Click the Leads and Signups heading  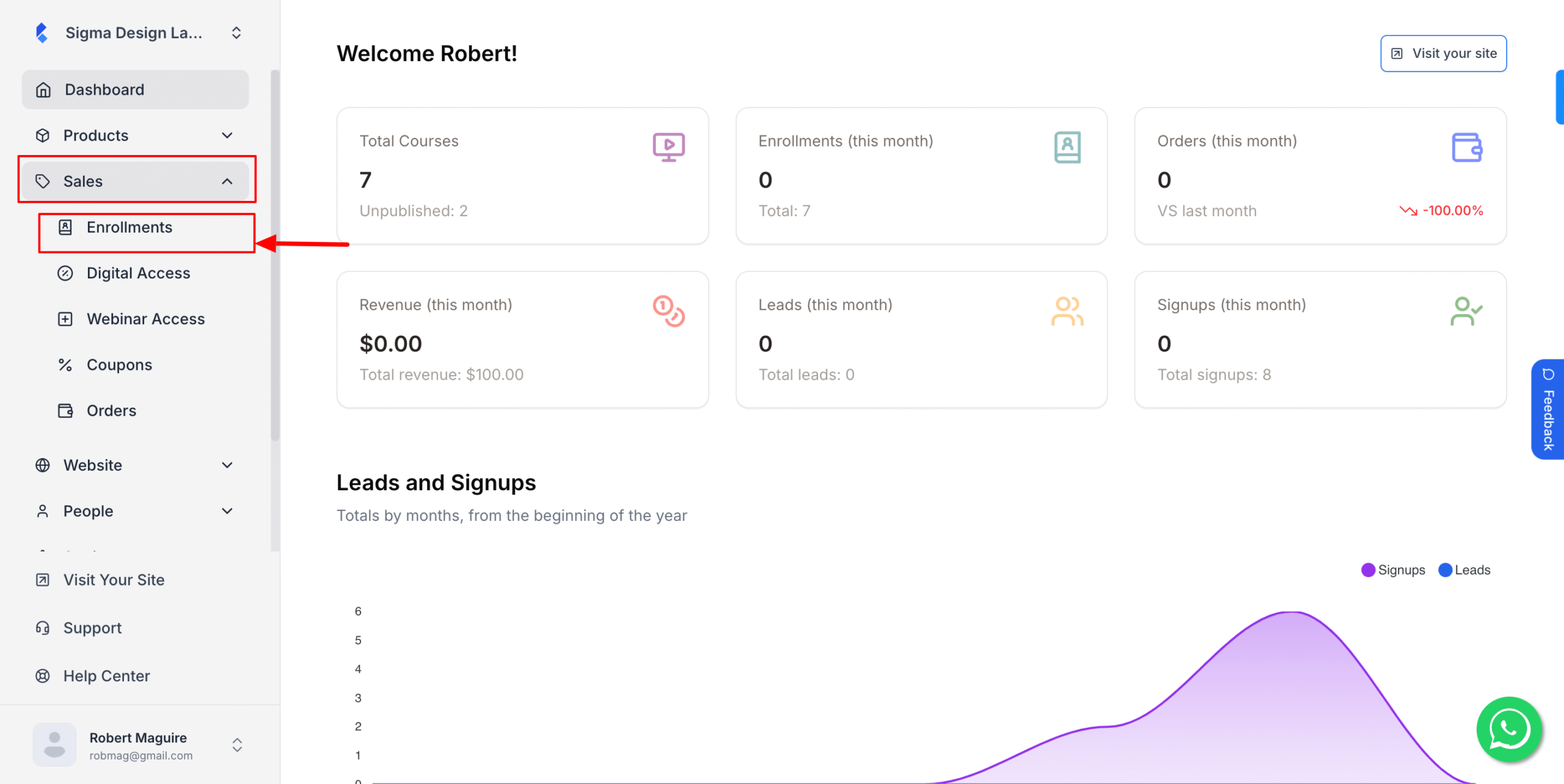(436, 483)
